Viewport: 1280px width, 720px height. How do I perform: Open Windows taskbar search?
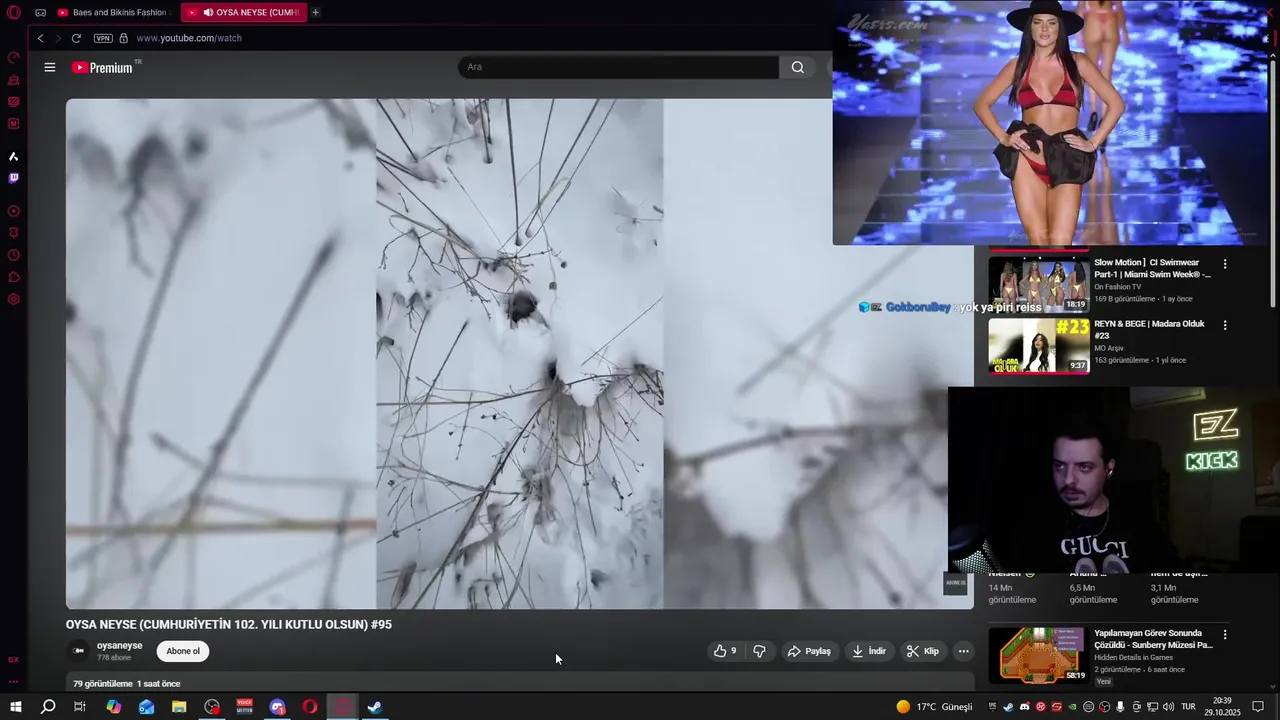coord(48,707)
